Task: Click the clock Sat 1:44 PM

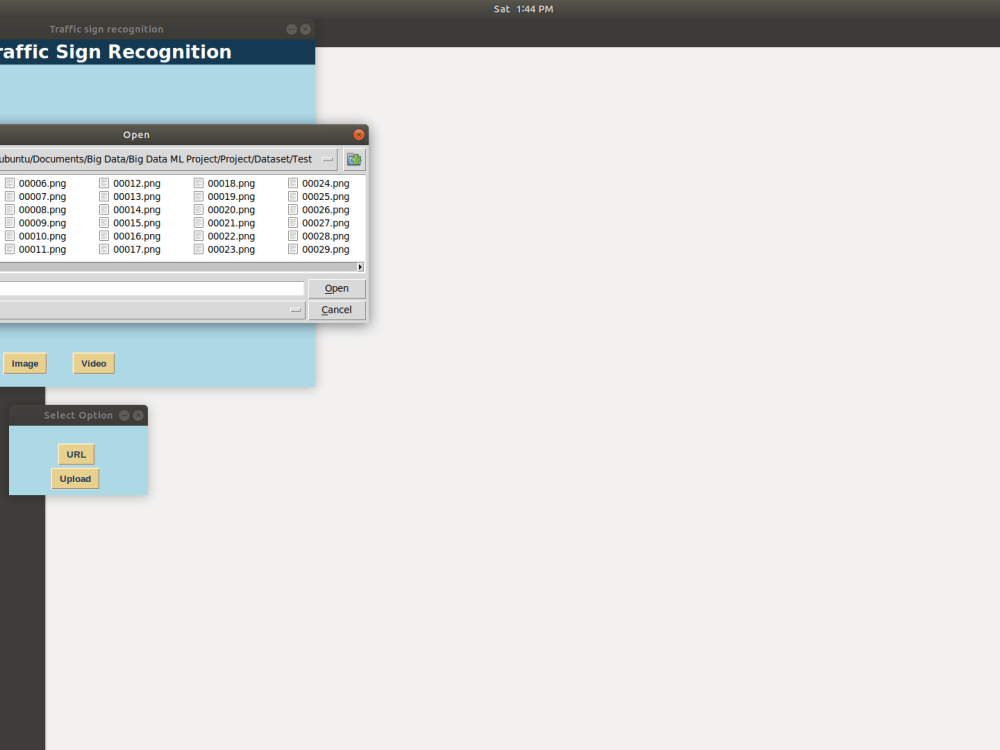Action: click(524, 9)
